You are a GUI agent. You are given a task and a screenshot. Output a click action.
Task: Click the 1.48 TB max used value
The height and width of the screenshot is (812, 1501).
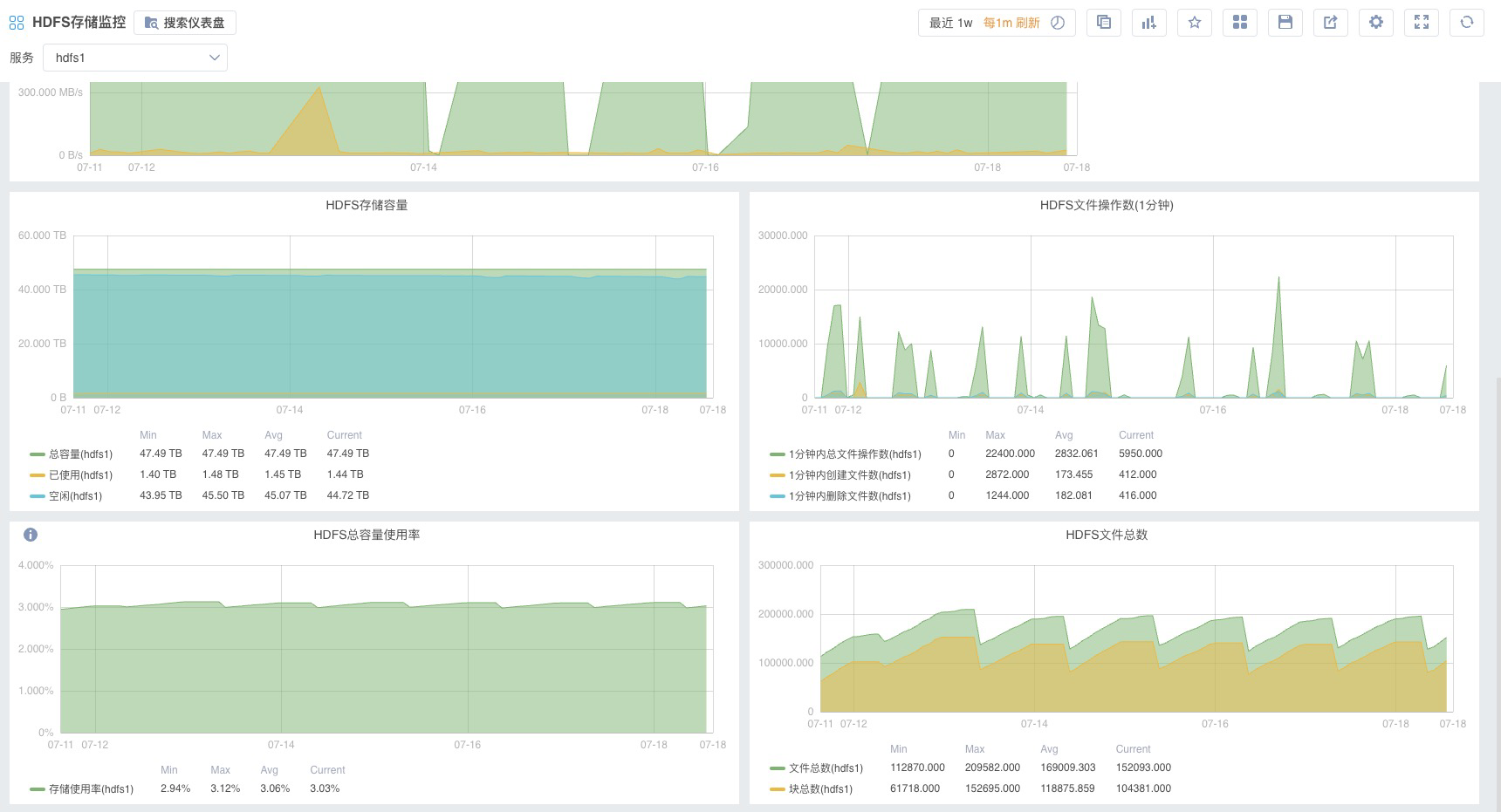(220, 474)
